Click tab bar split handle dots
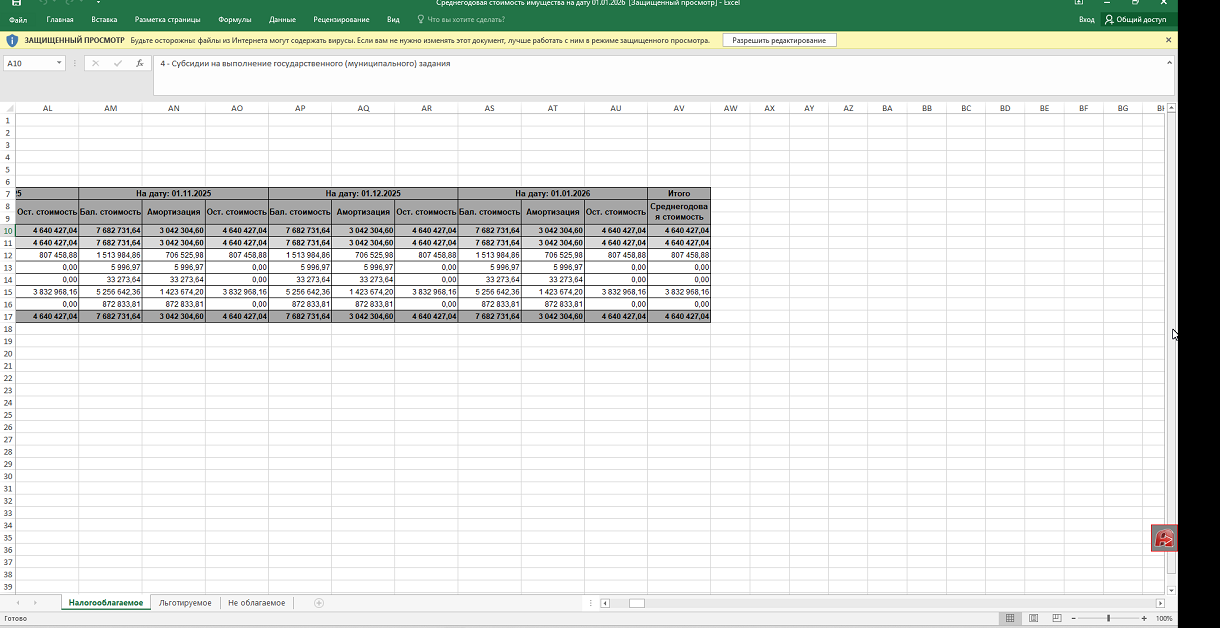This screenshot has height=628, width=1220. (x=590, y=603)
